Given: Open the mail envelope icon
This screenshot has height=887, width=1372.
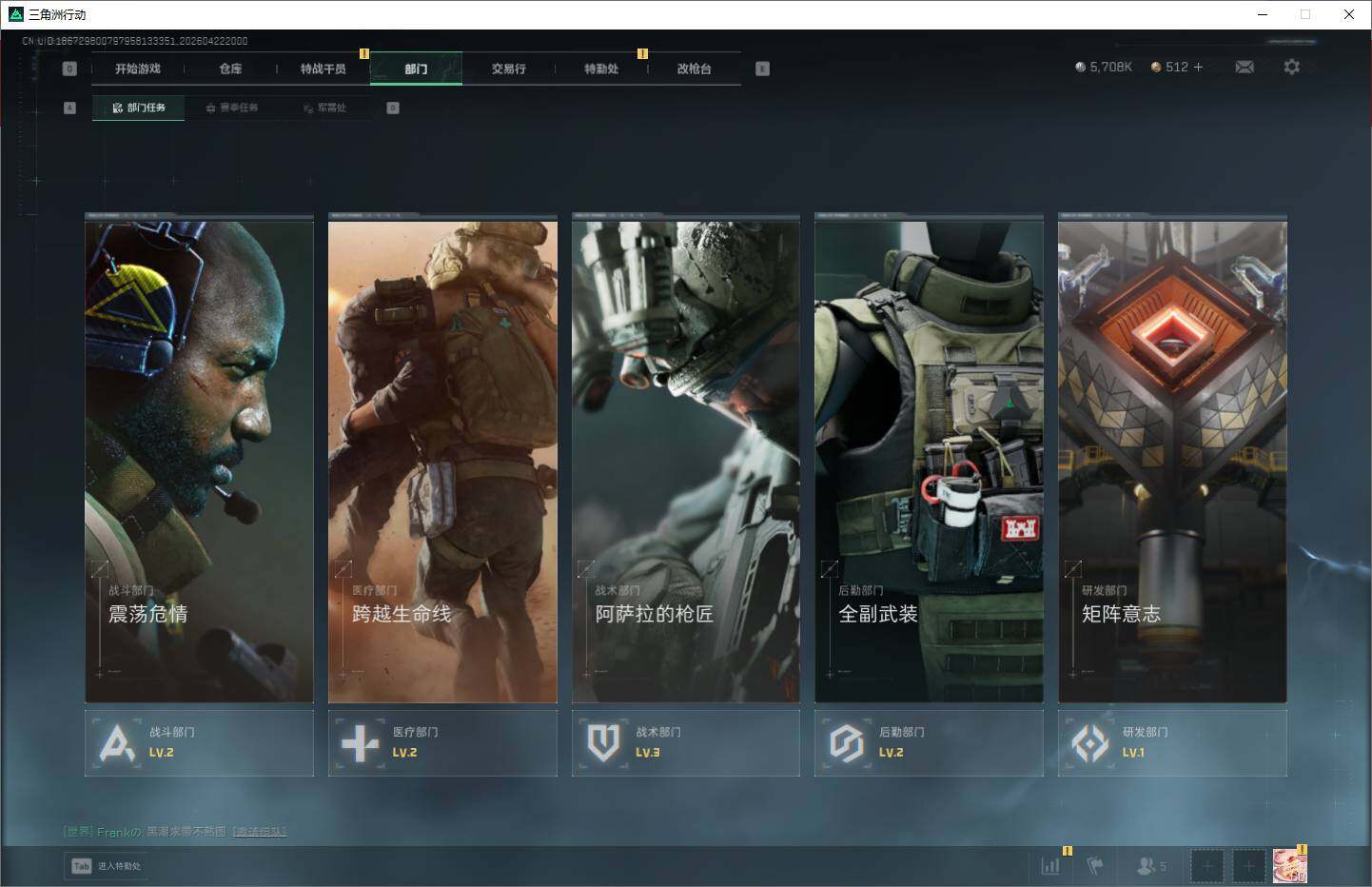Looking at the screenshot, I should click(1244, 67).
